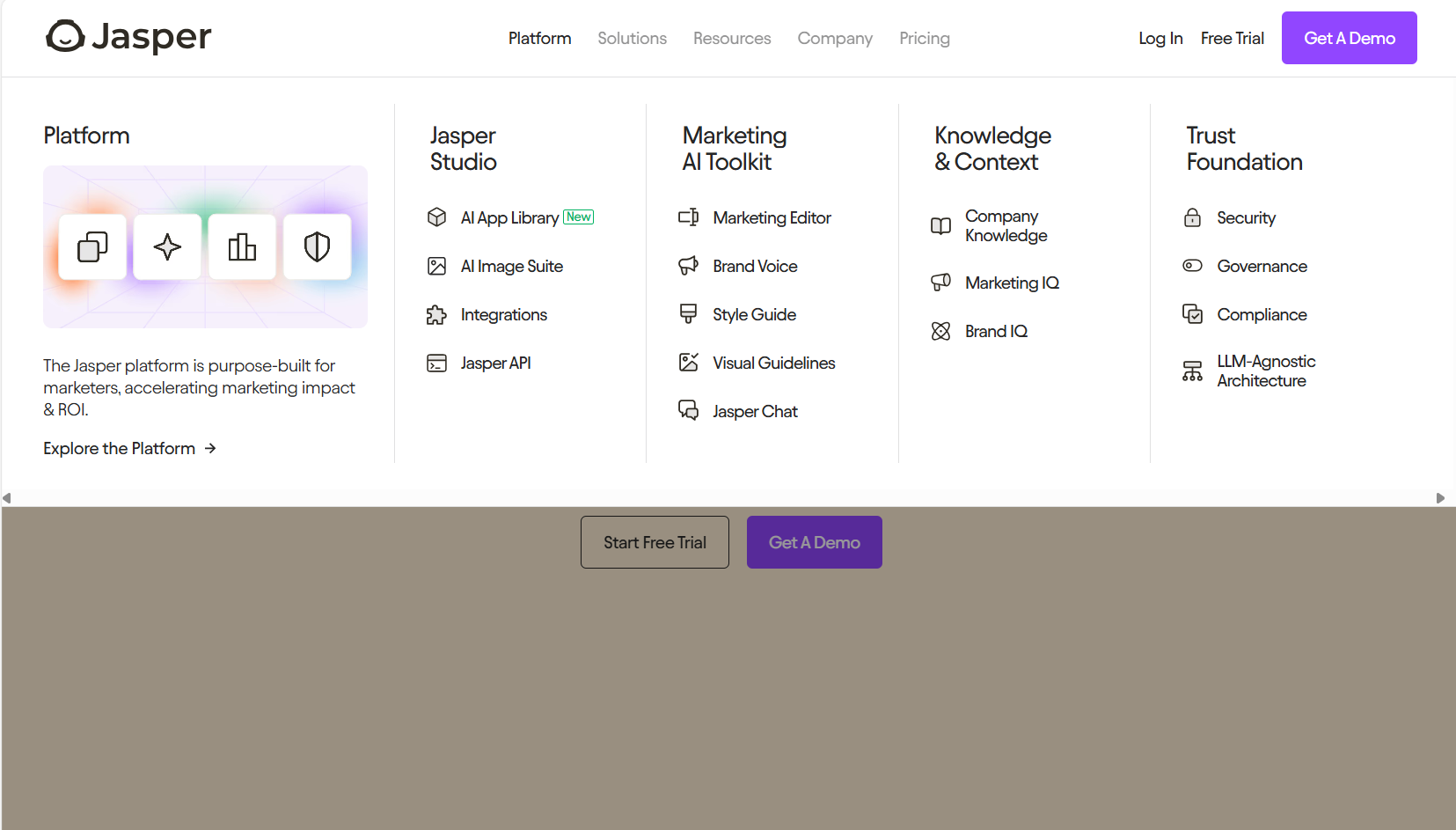1456x830 pixels.
Task: Click the Log In link
Action: coord(1160,38)
